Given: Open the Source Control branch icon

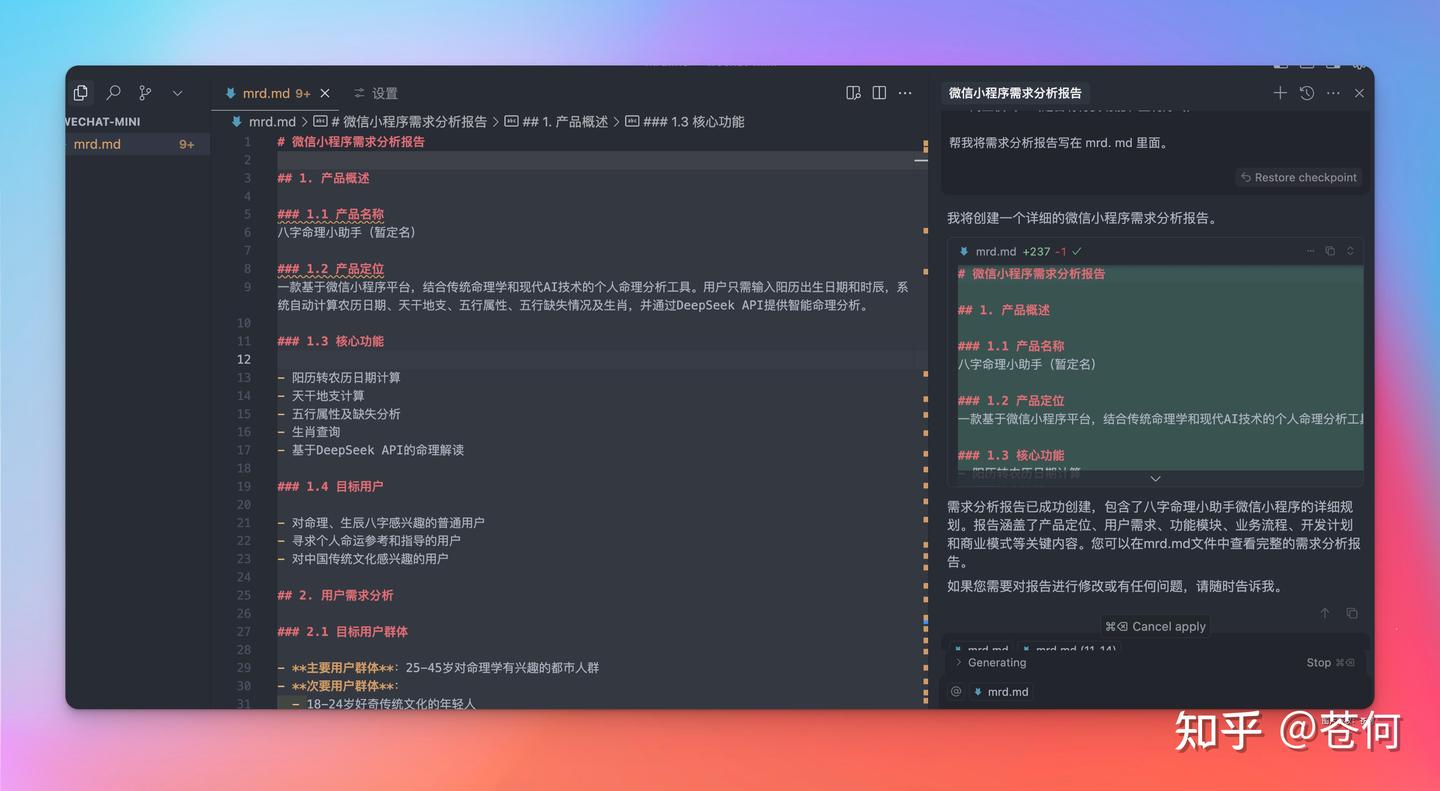Looking at the screenshot, I should tap(145, 93).
